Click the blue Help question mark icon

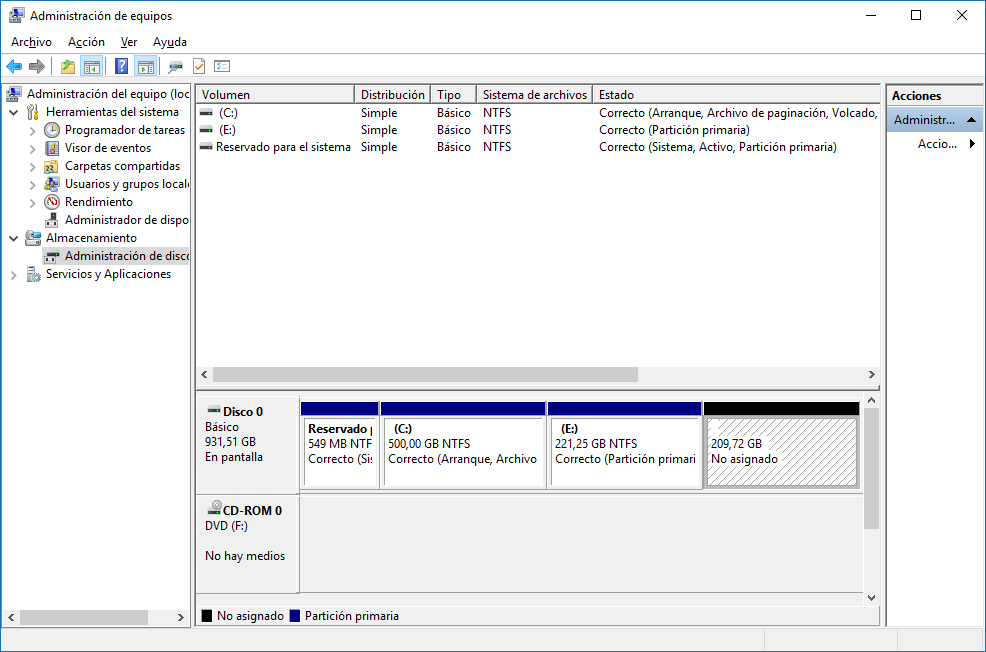click(x=121, y=66)
